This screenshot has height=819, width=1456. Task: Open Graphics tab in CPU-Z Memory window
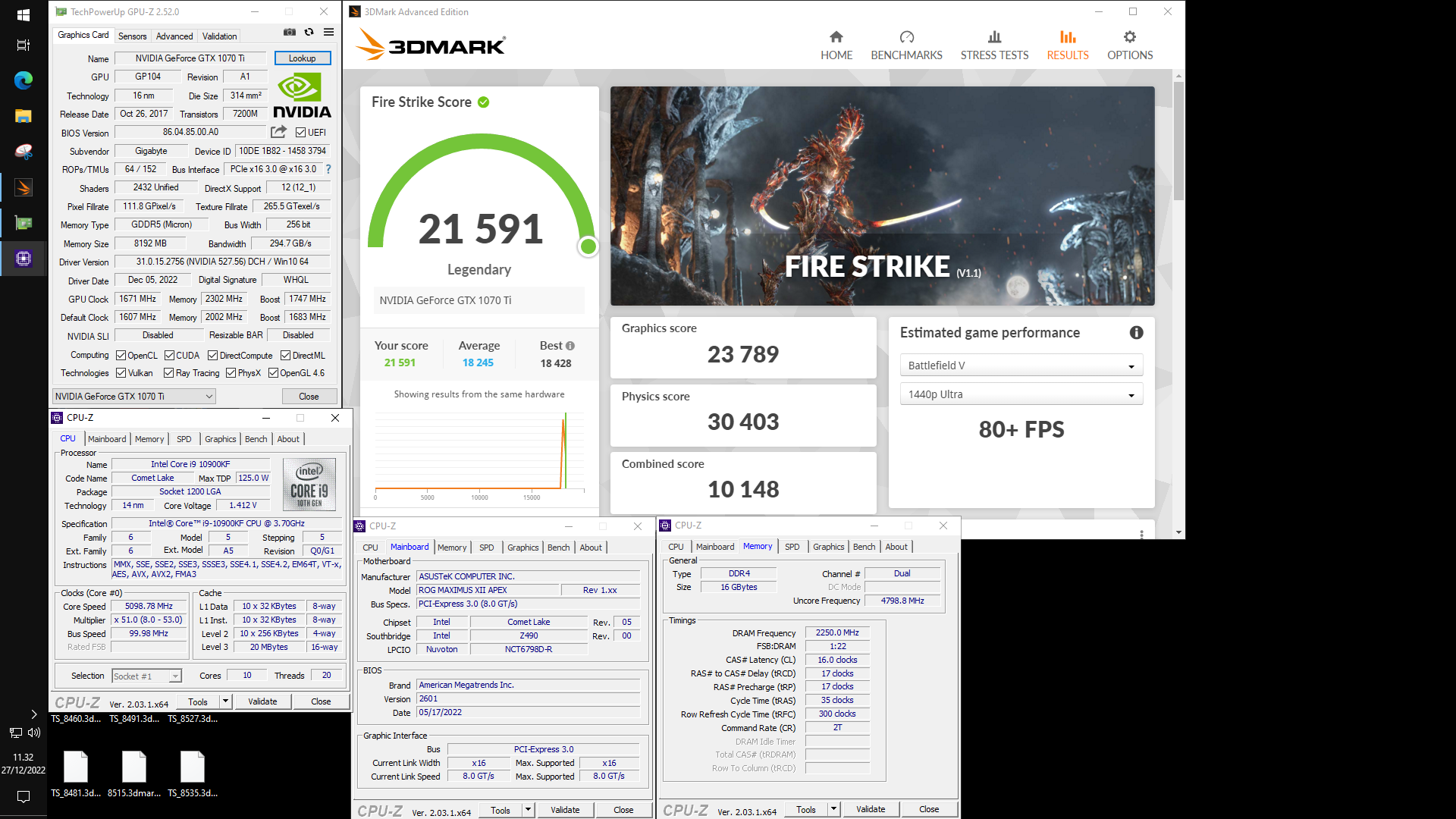(828, 547)
